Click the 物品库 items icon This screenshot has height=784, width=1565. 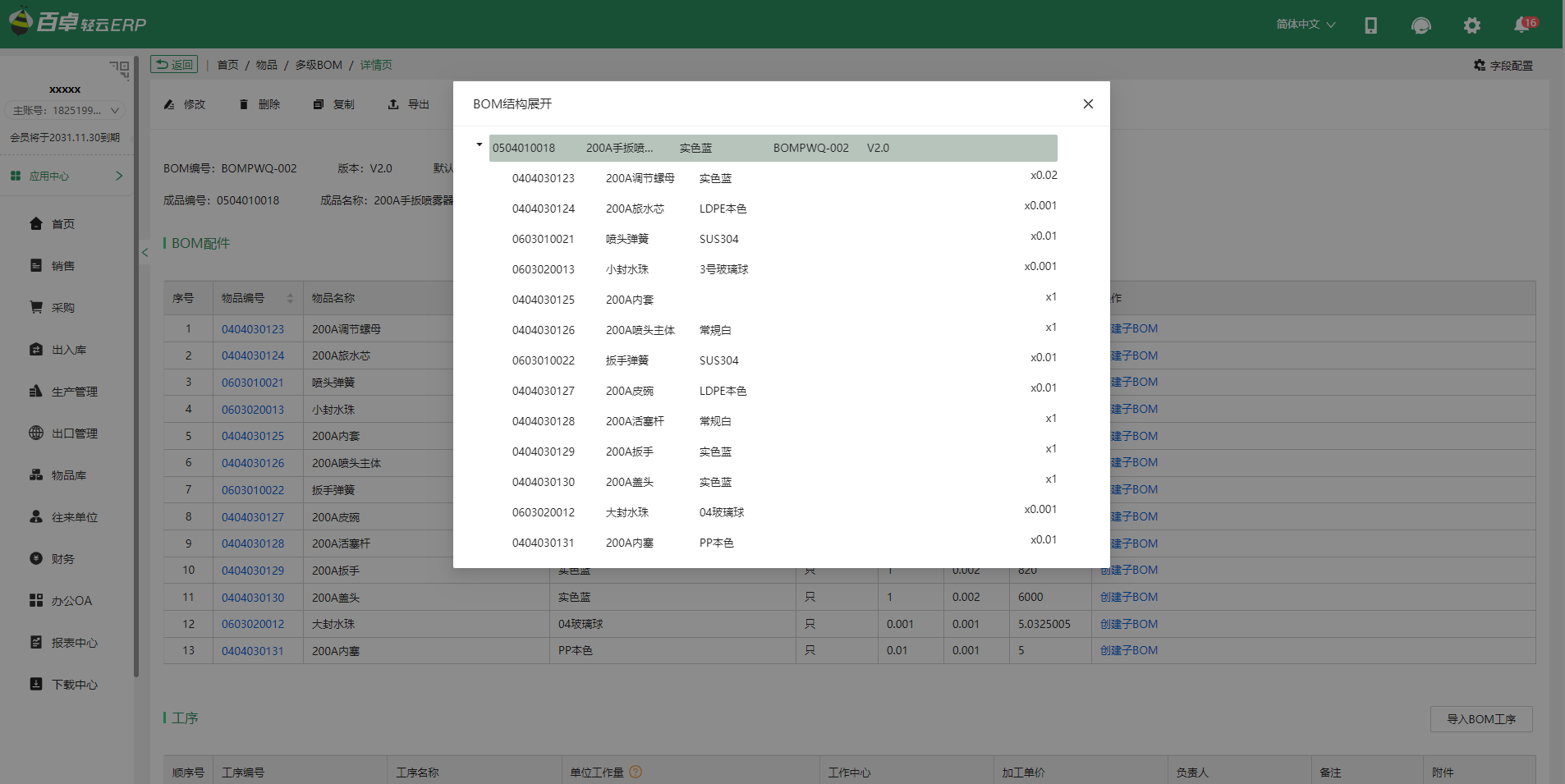pos(36,475)
